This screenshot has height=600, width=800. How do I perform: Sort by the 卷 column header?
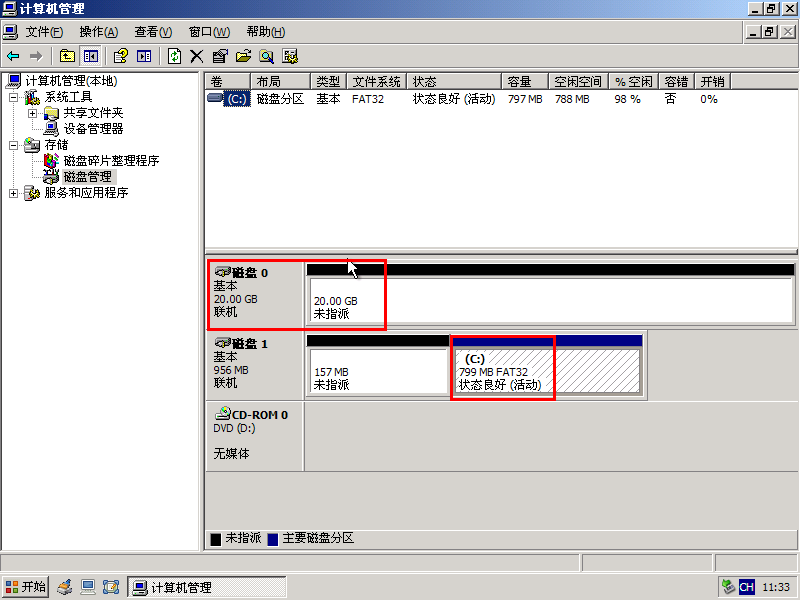tap(228, 82)
